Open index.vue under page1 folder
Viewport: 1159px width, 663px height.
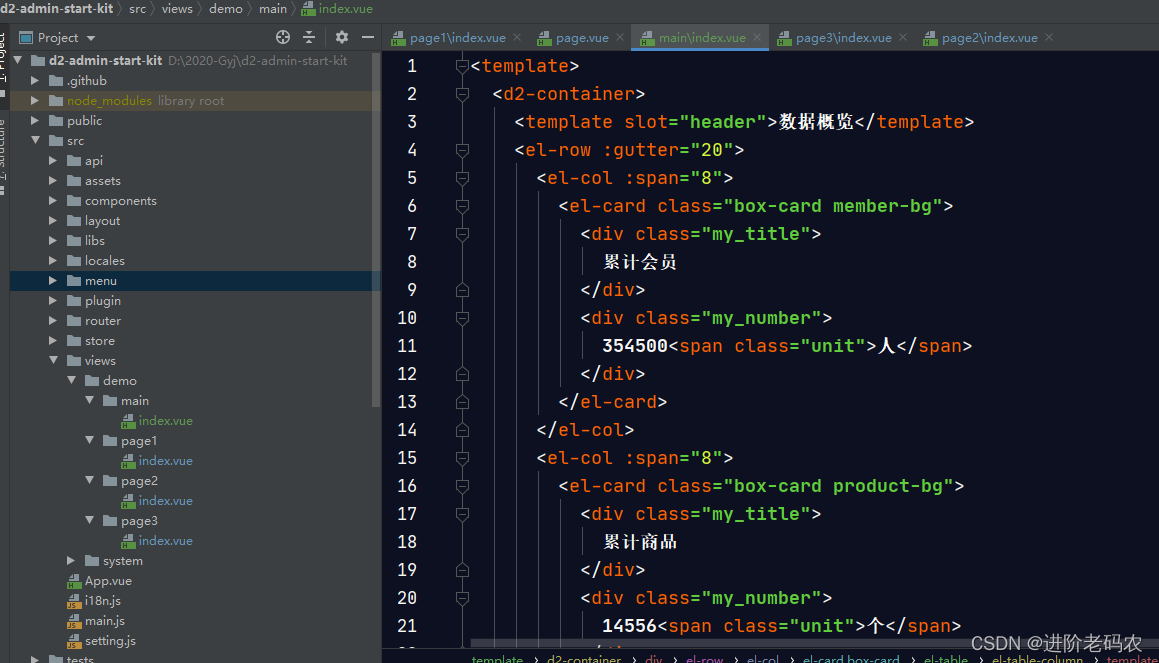point(166,460)
